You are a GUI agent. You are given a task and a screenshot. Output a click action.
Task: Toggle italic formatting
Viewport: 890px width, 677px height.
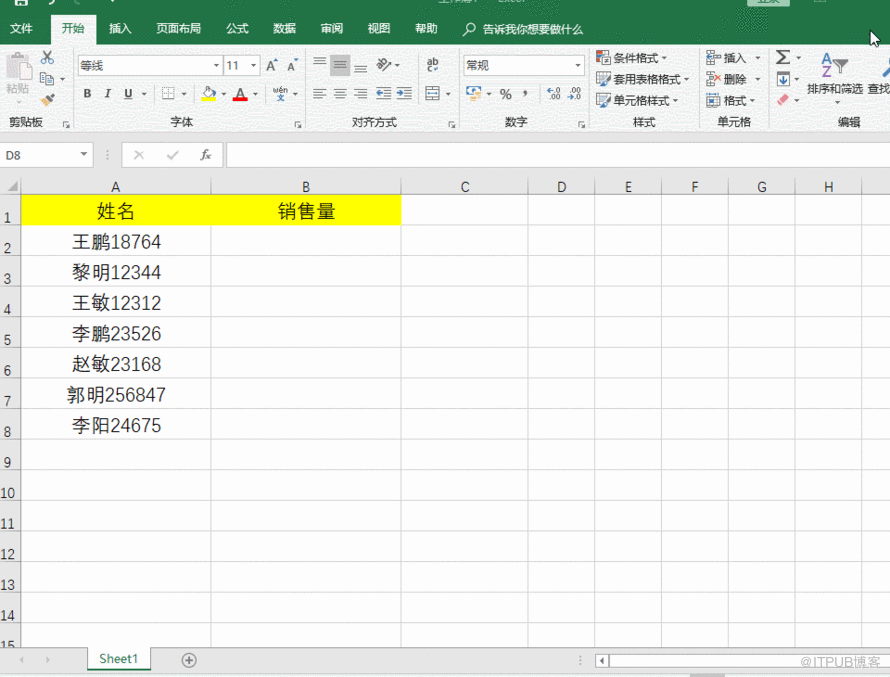coord(108,94)
